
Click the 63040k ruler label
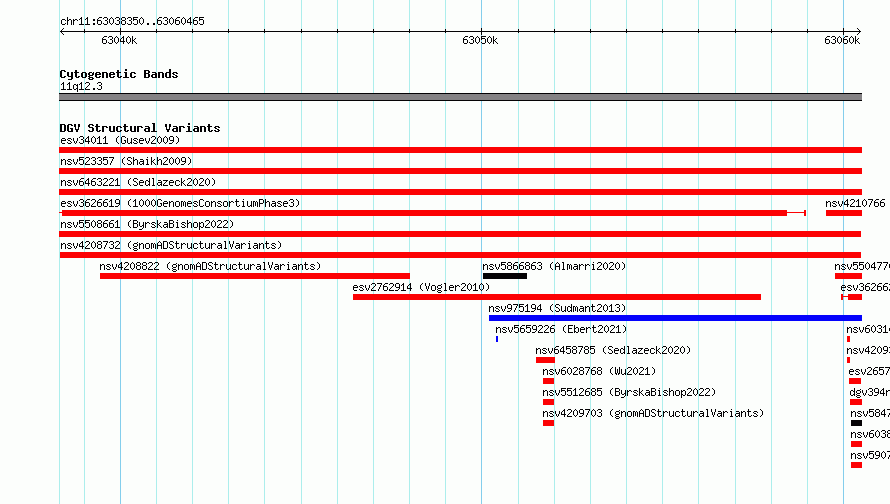[119, 40]
